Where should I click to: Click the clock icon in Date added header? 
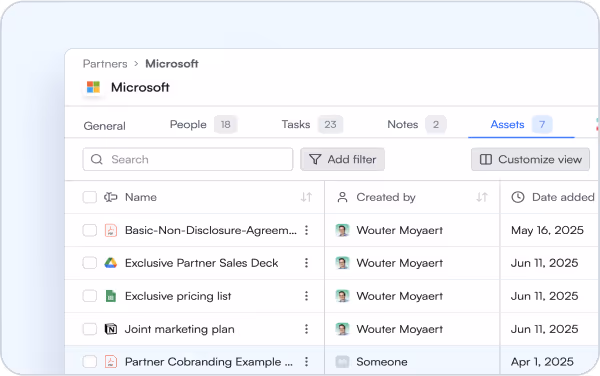click(x=518, y=197)
